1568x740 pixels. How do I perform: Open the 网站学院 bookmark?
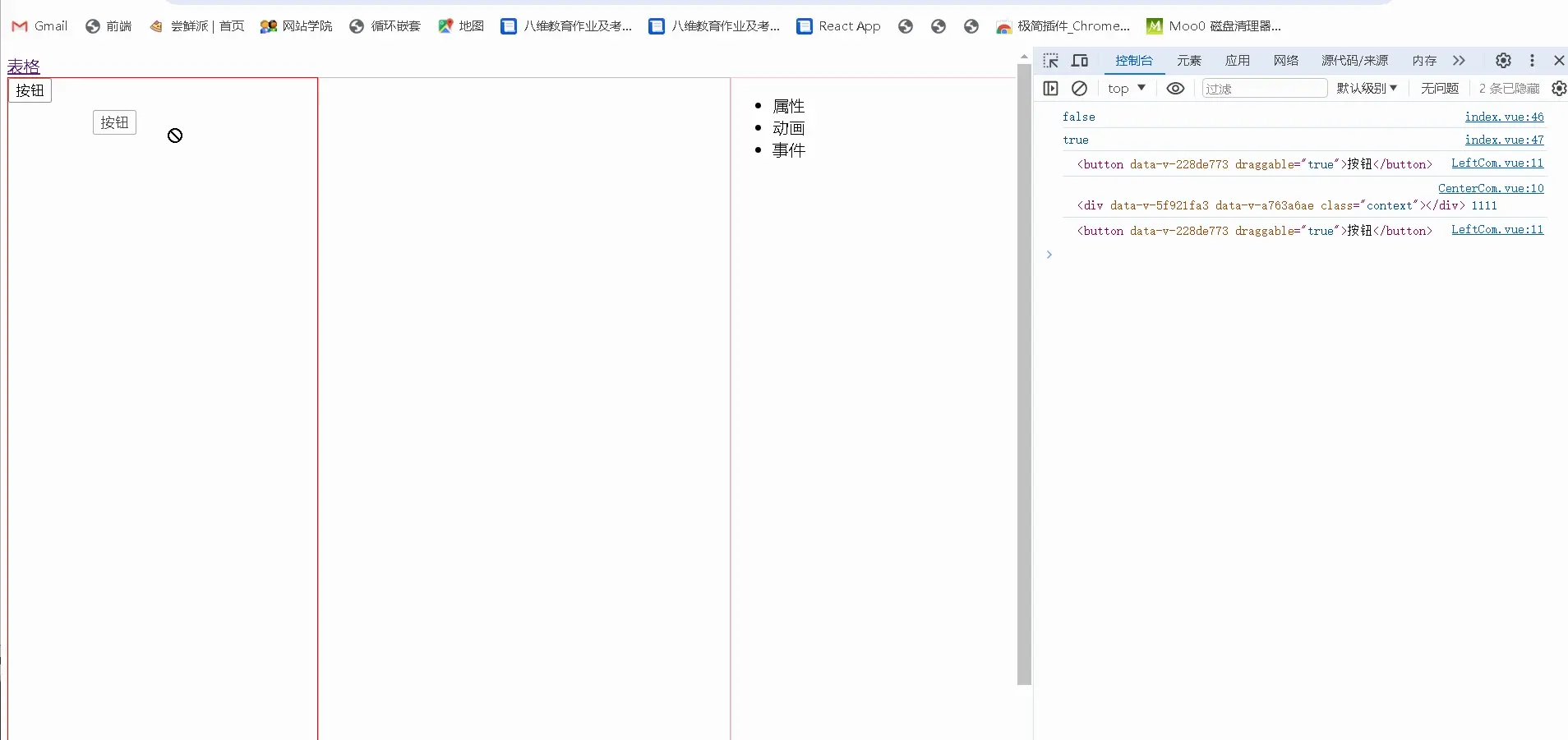pos(296,26)
